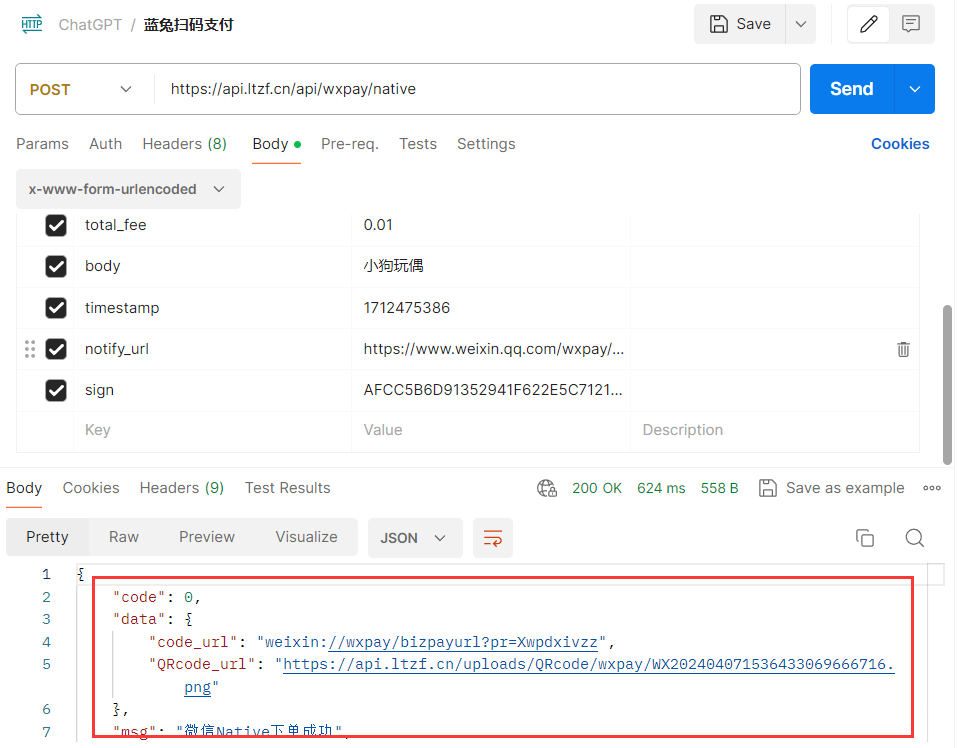
Task: Click the sign value AFCC5B6D...
Action: coord(493,390)
